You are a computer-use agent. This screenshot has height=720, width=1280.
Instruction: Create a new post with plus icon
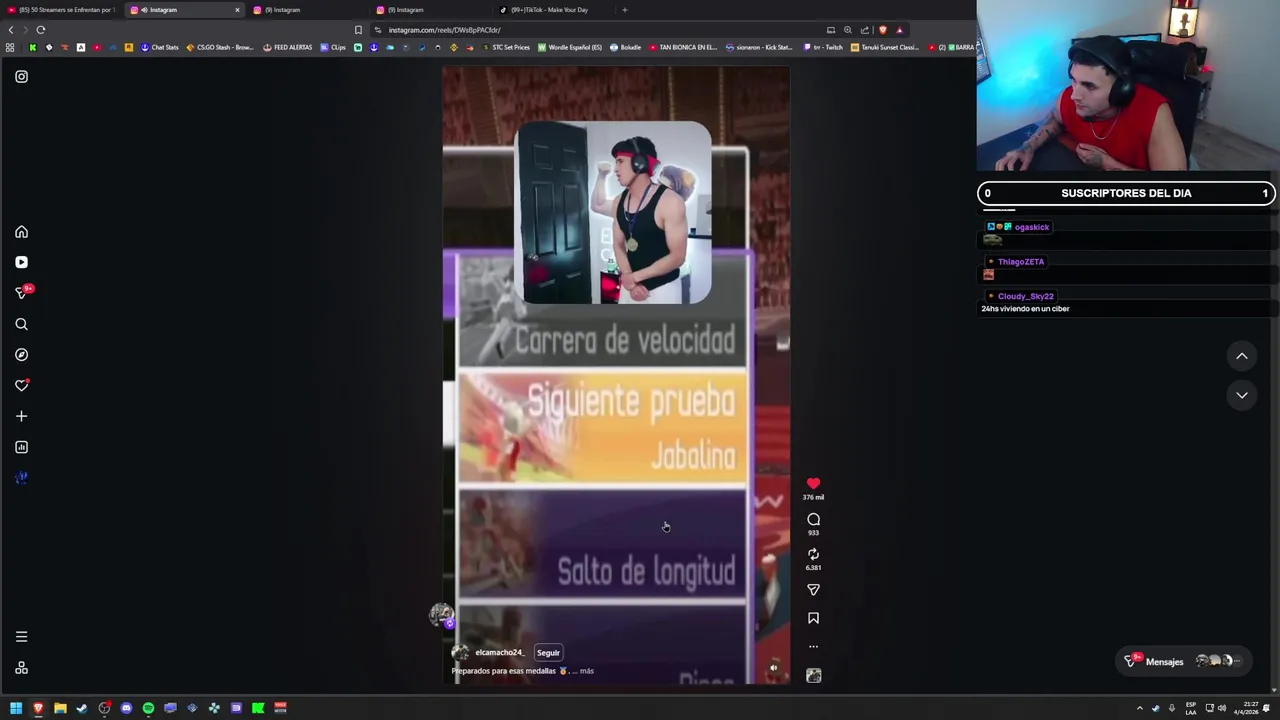pyautogui.click(x=21, y=416)
